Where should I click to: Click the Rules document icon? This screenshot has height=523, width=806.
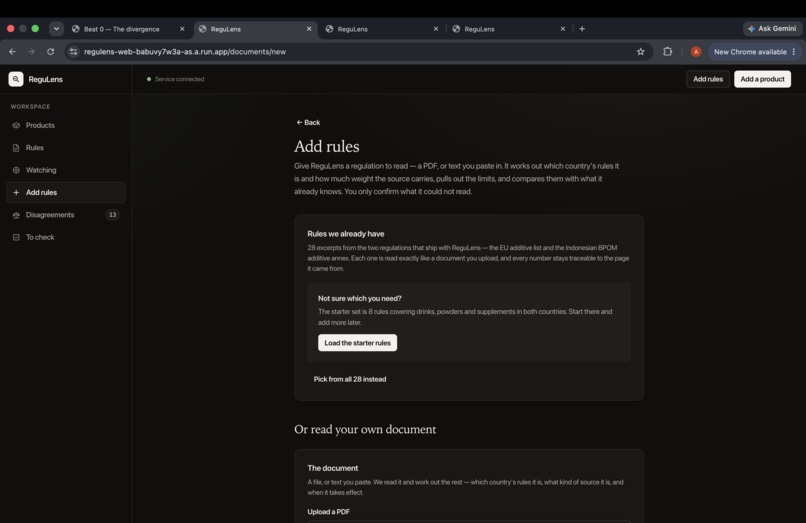click(x=16, y=148)
